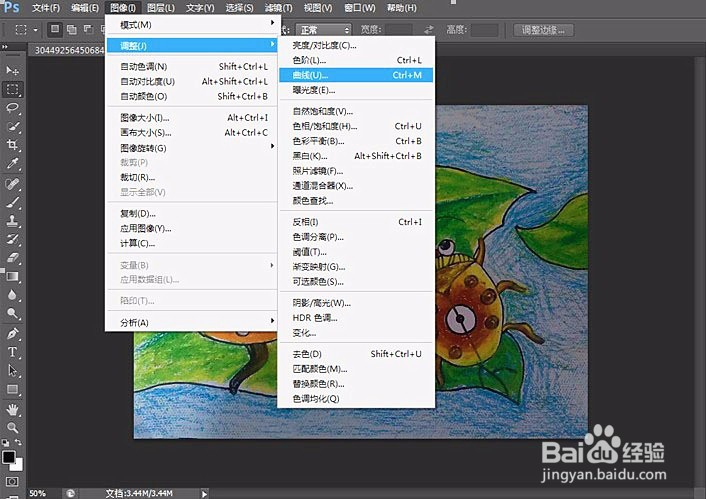This screenshot has height=499, width=706.
Task: Select the Rectangle shape tool
Action: coord(12,389)
